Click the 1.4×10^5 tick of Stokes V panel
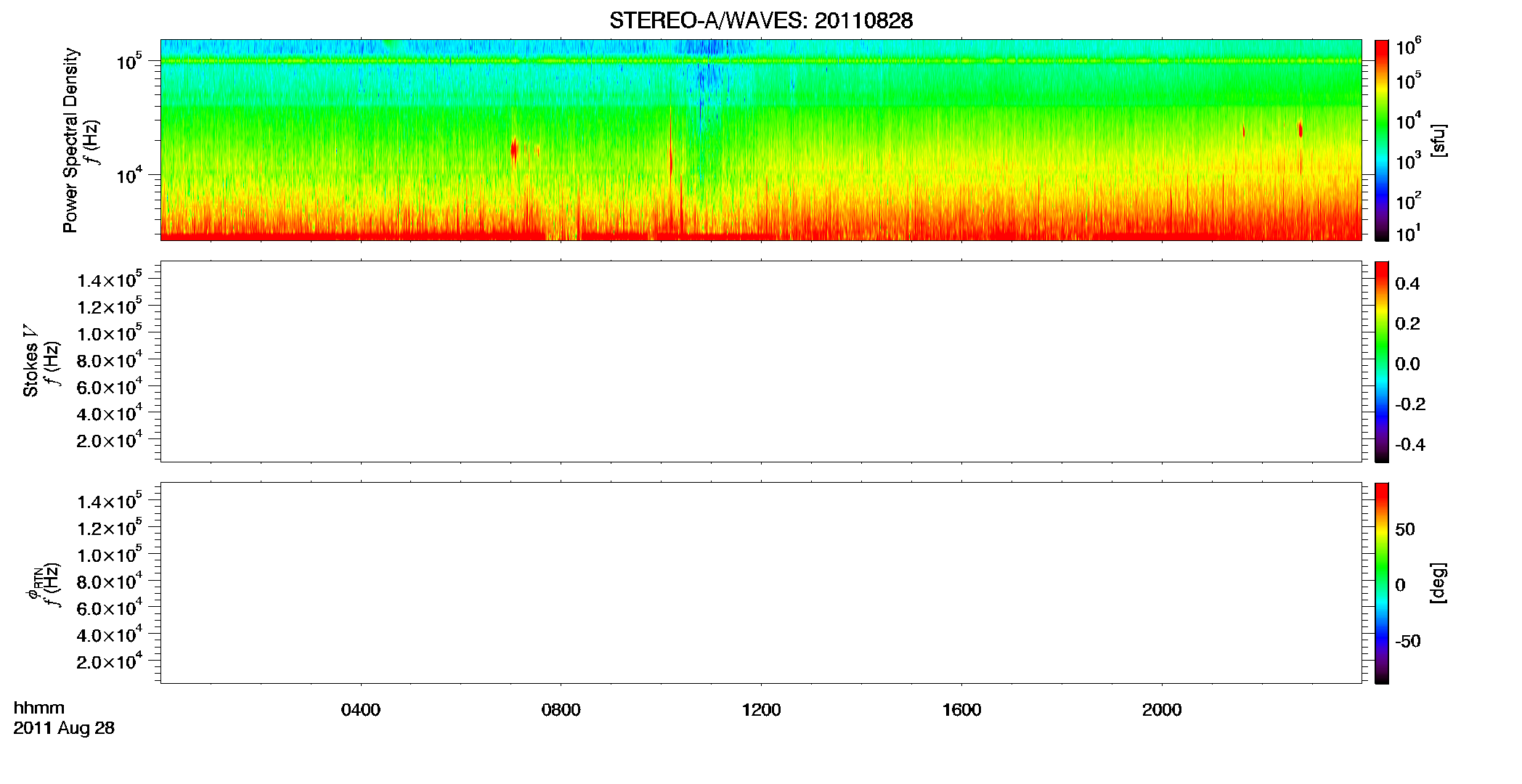The height and width of the screenshot is (784, 1522). (x=110, y=279)
